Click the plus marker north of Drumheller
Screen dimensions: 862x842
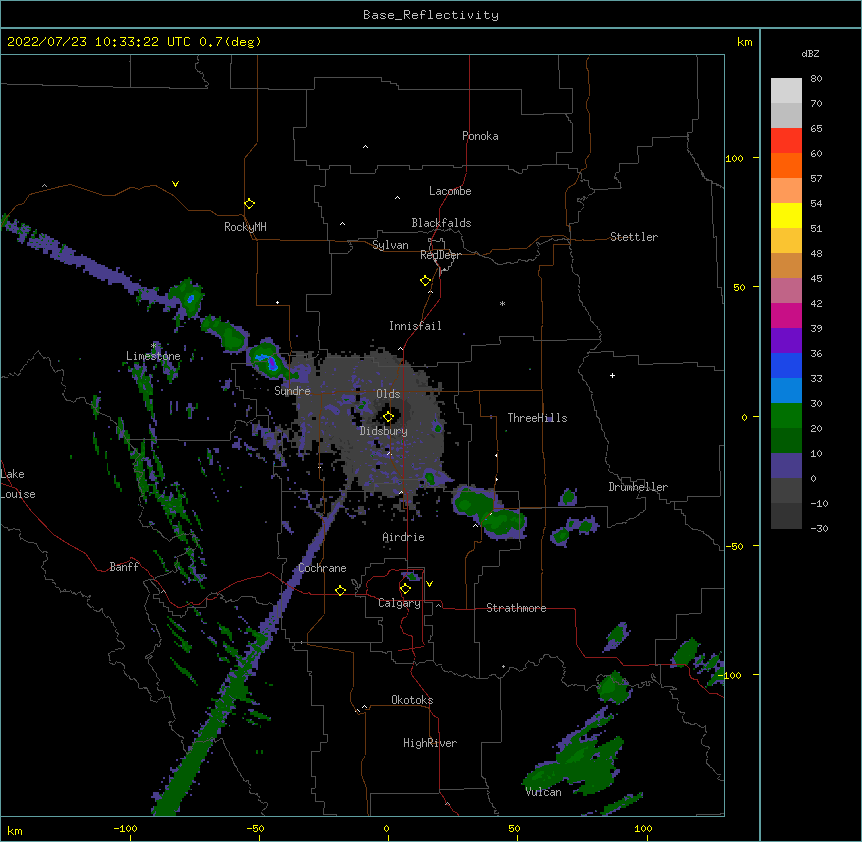(612, 375)
